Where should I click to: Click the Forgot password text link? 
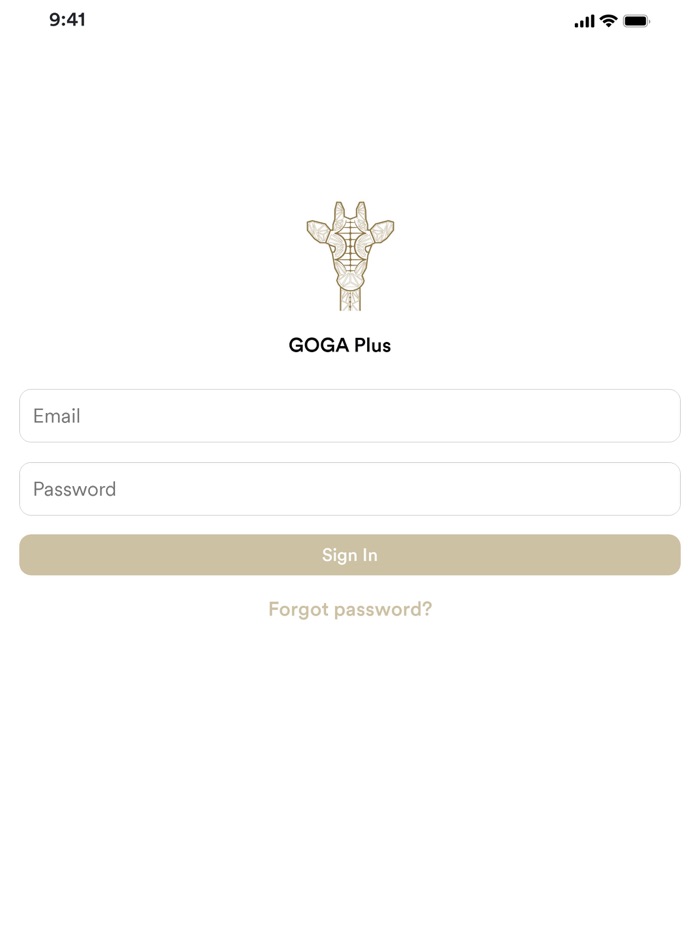click(x=349, y=609)
